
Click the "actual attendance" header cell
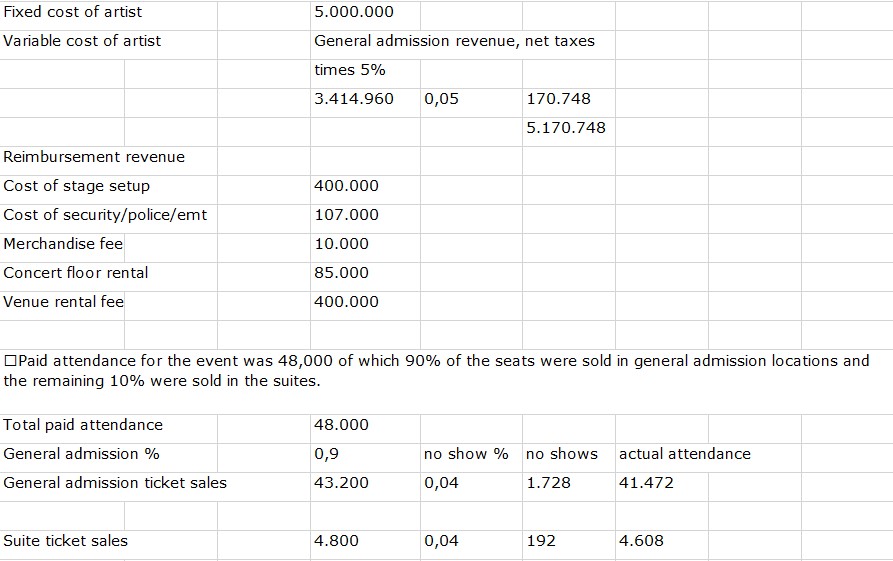point(685,454)
